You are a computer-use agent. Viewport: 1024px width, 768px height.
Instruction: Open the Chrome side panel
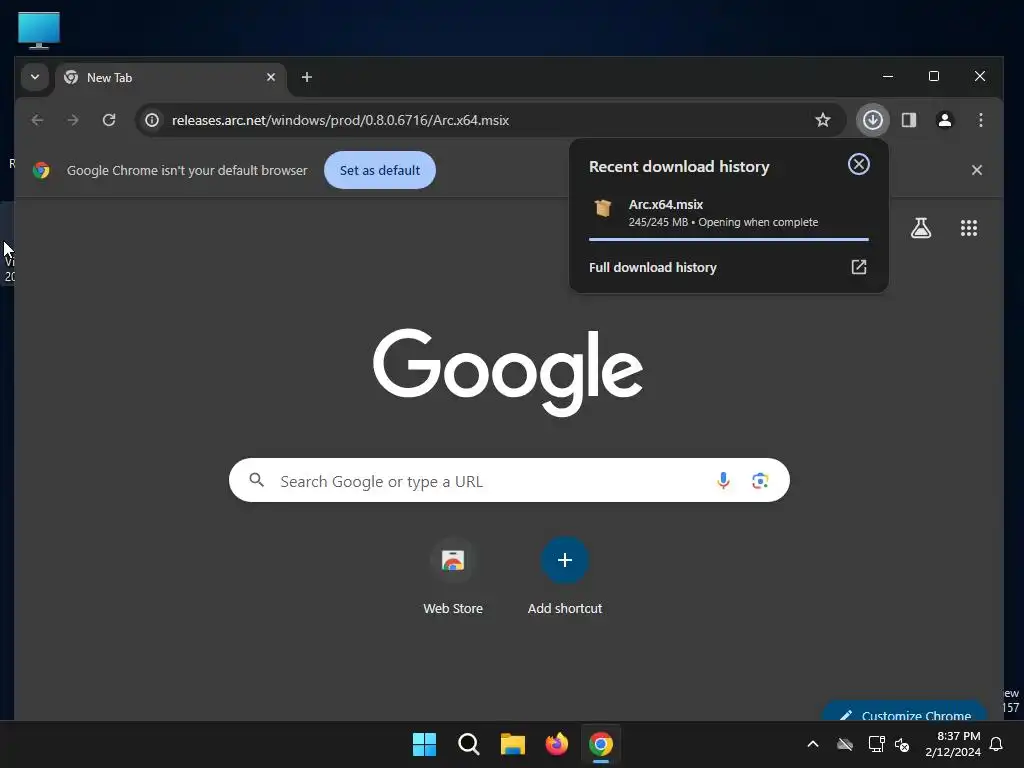(x=908, y=120)
